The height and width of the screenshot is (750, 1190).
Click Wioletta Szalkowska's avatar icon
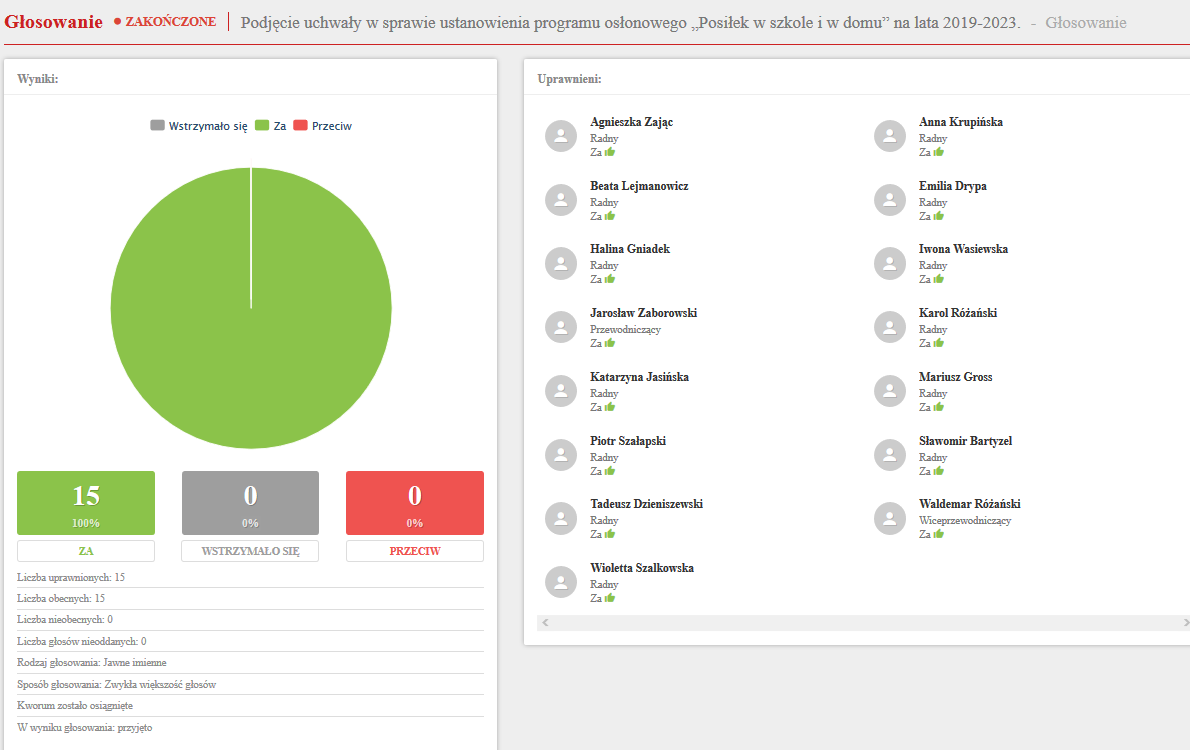[561, 582]
